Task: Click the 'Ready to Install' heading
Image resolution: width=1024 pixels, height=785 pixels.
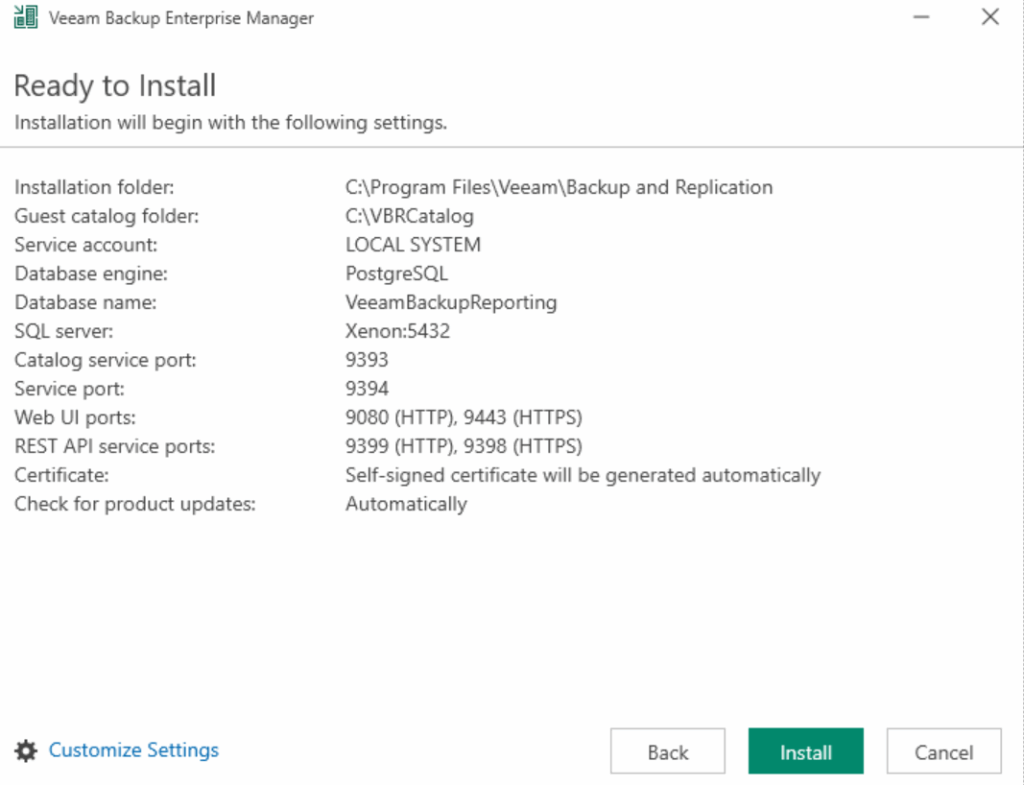Action: (x=115, y=86)
